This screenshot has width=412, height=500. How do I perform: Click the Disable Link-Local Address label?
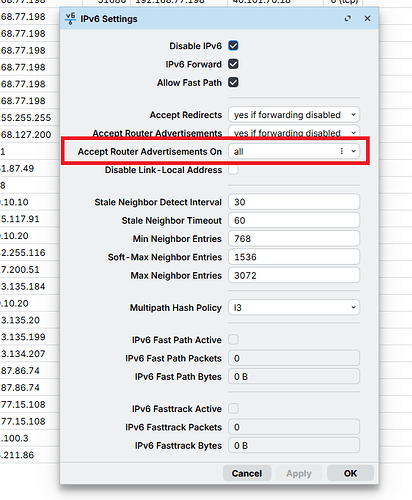[x=163, y=170]
